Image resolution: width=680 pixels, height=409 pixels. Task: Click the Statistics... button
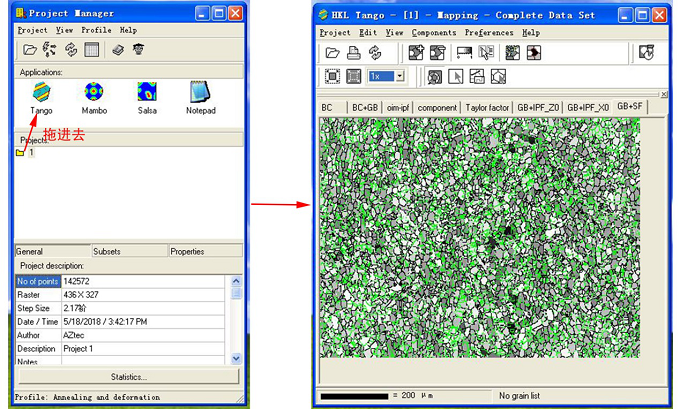click(128, 377)
